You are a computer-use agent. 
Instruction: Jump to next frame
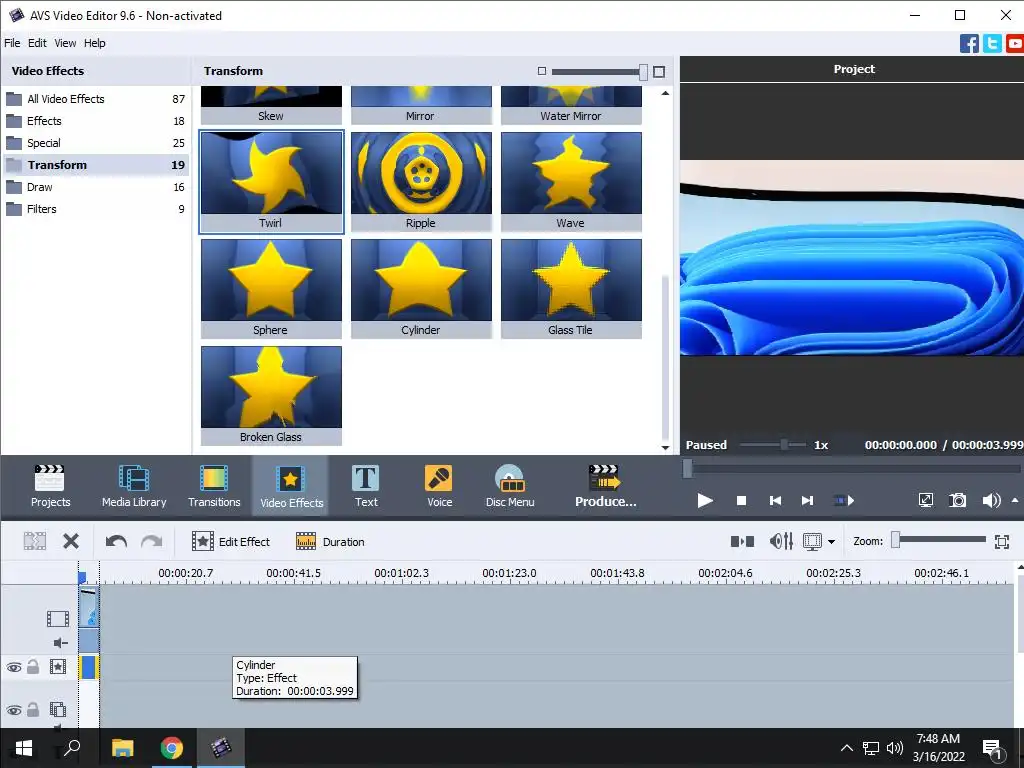click(x=807, y=500)
